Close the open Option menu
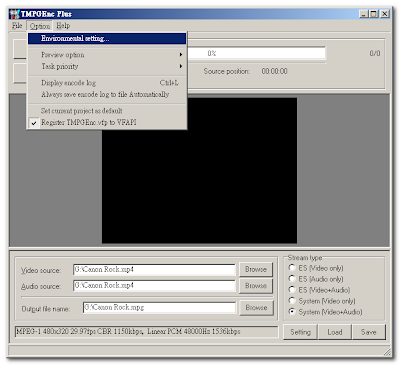The height and width of the screenshot is (365, 400). pos(40,26)
